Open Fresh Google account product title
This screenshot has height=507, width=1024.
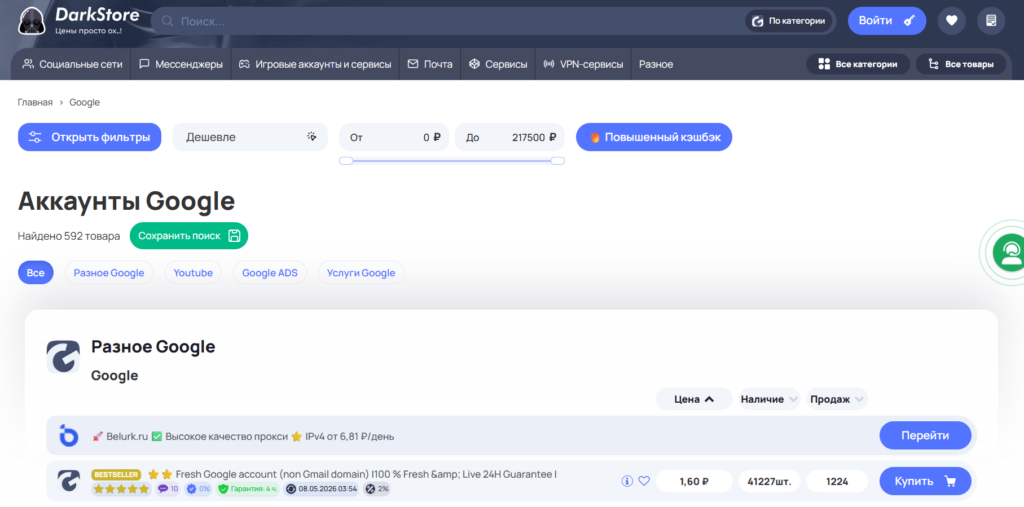tap(366, 474)
